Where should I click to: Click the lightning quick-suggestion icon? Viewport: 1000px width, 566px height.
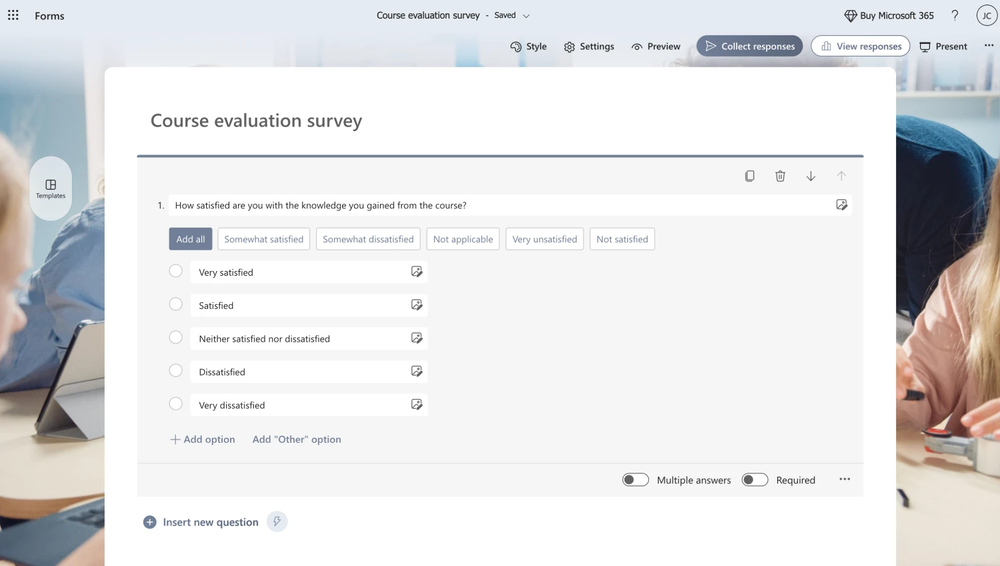[277, 522]
